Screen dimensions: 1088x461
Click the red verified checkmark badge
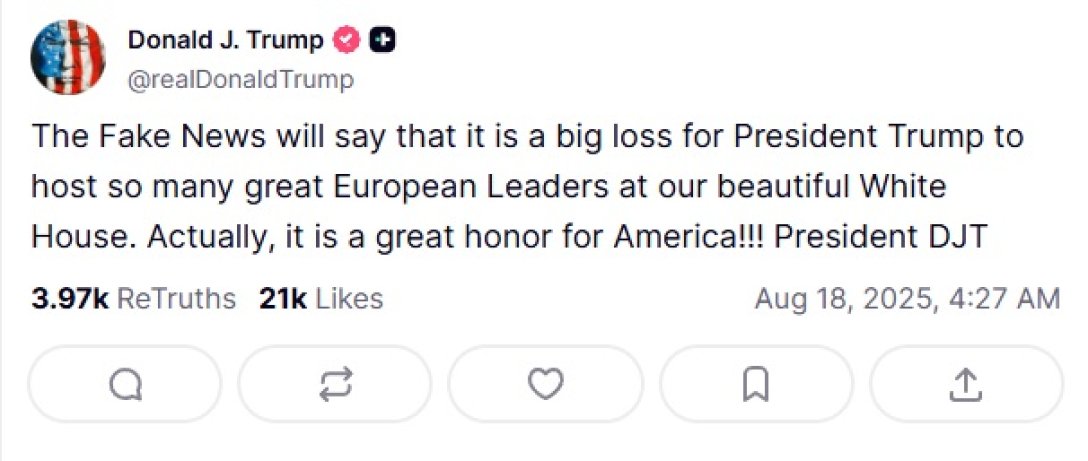(345, 40)
